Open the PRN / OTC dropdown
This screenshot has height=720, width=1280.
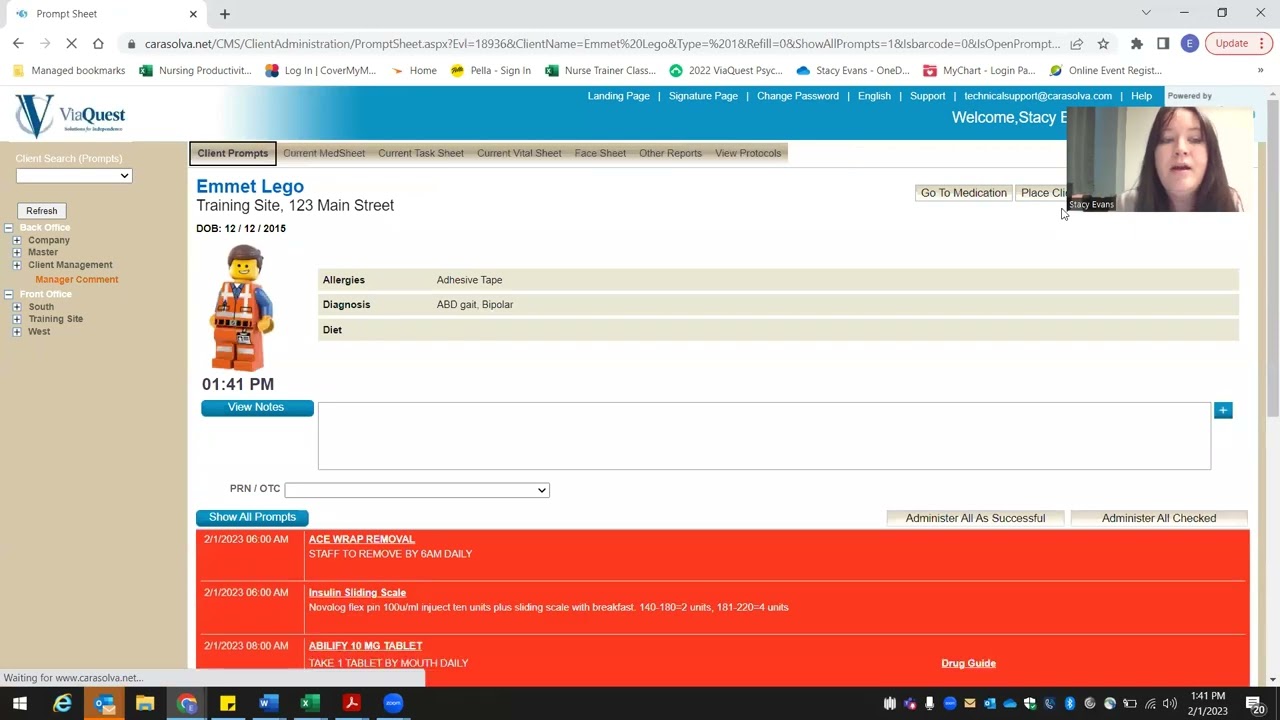point(417,490)
